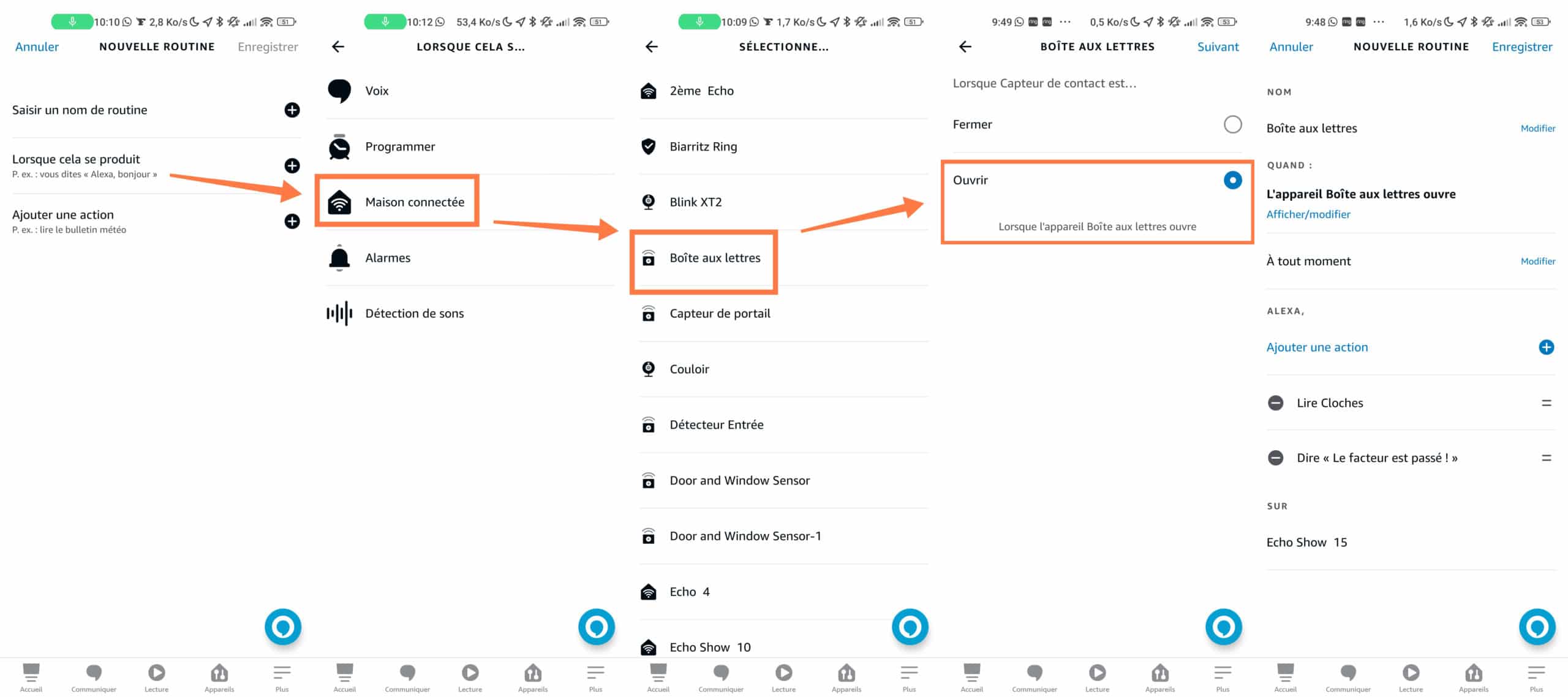Open the Plus tab on fourth screen

(1223, 677)
